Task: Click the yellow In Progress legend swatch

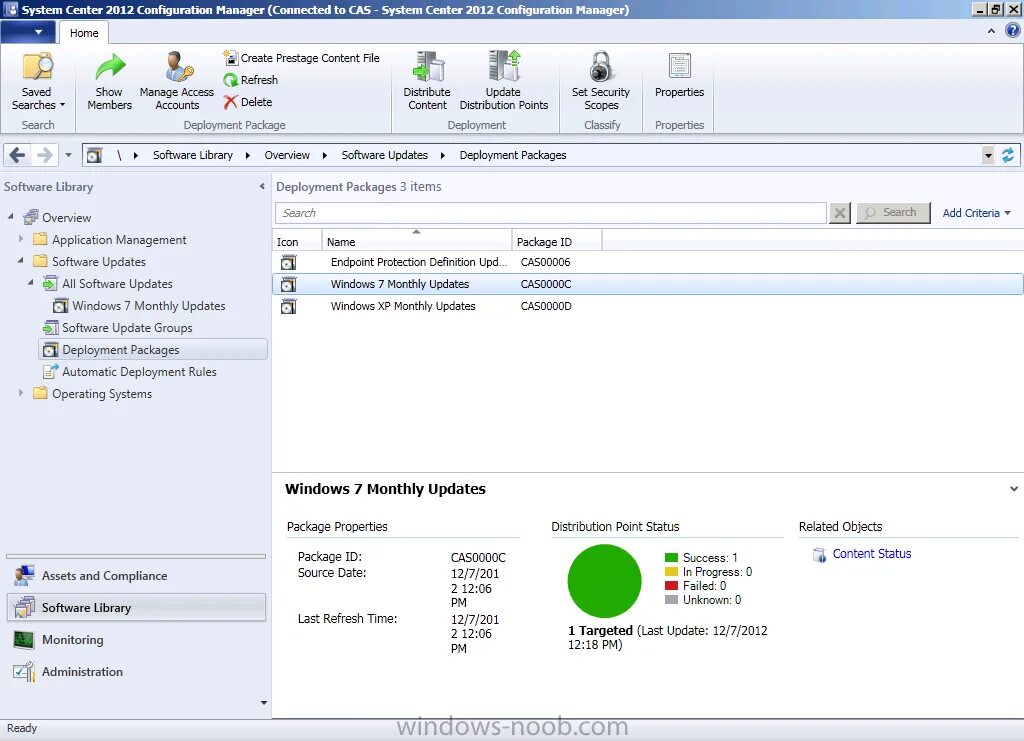Action: pos(671,572)
